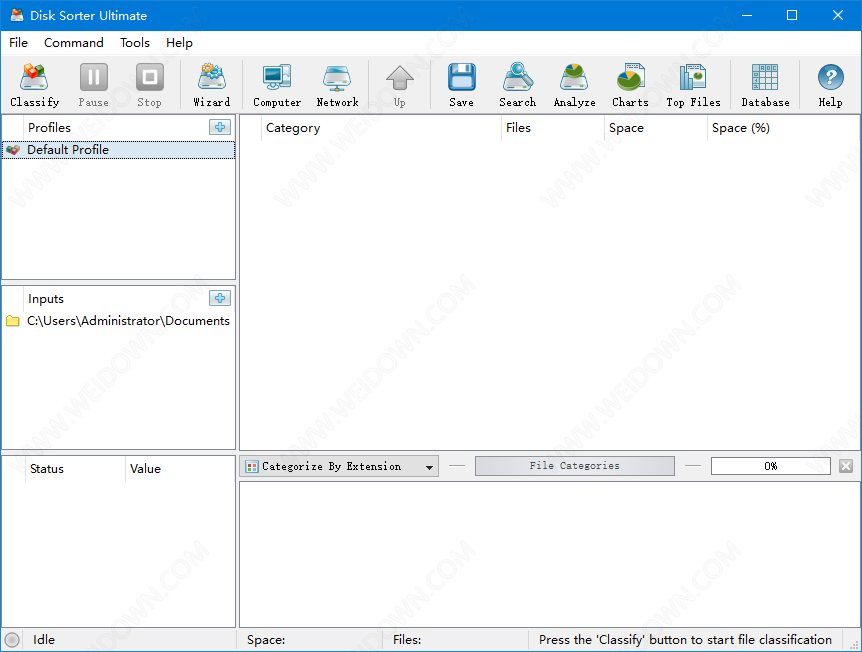Start classification with the Classify icon
The image size is (862, 652).
click(34, 85)
